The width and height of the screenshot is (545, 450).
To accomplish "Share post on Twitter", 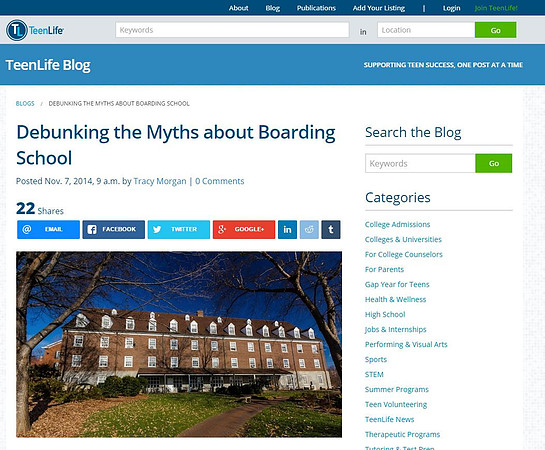I will [179, 229].
